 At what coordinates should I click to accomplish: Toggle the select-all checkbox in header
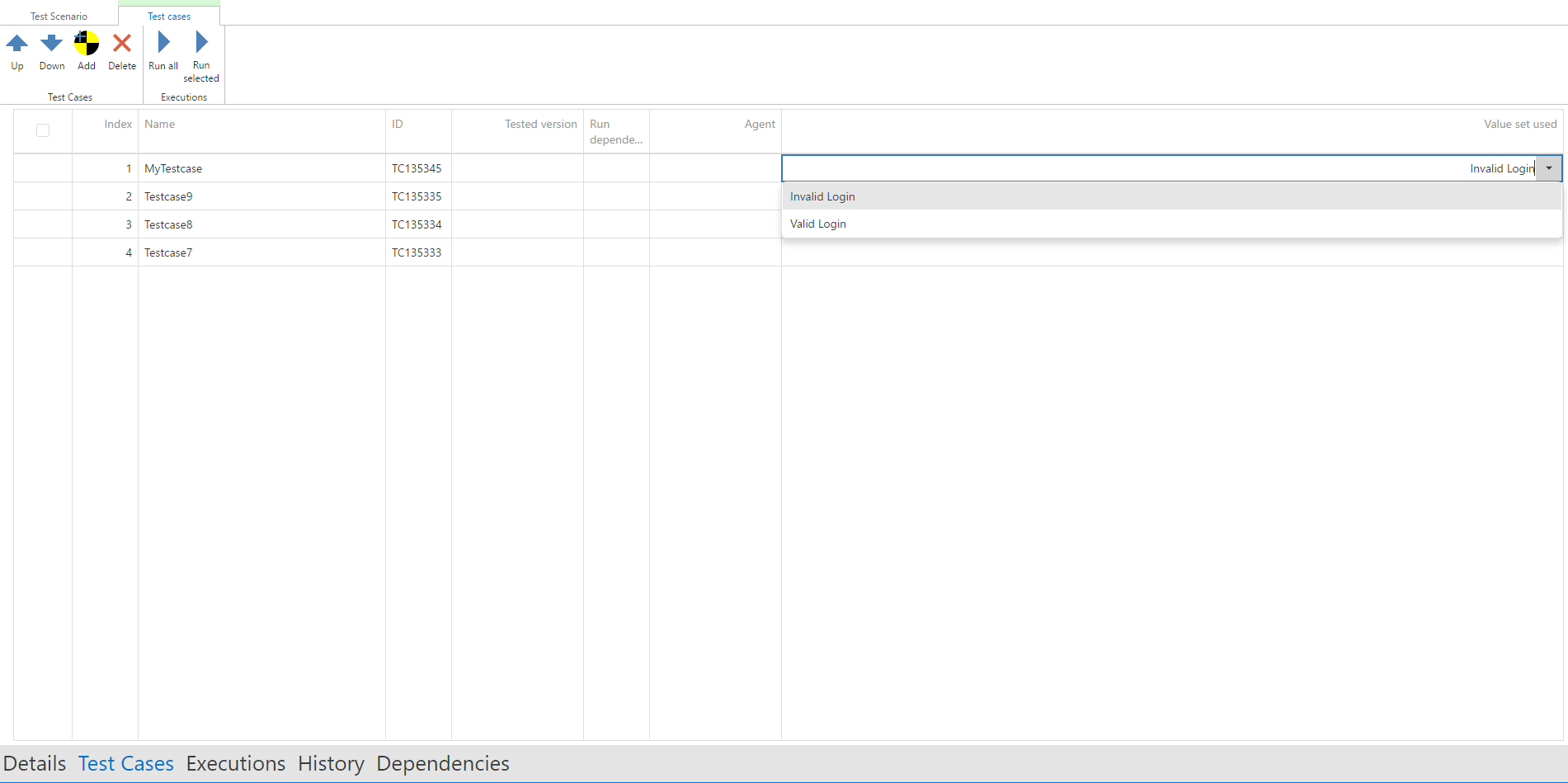(43, 130)
